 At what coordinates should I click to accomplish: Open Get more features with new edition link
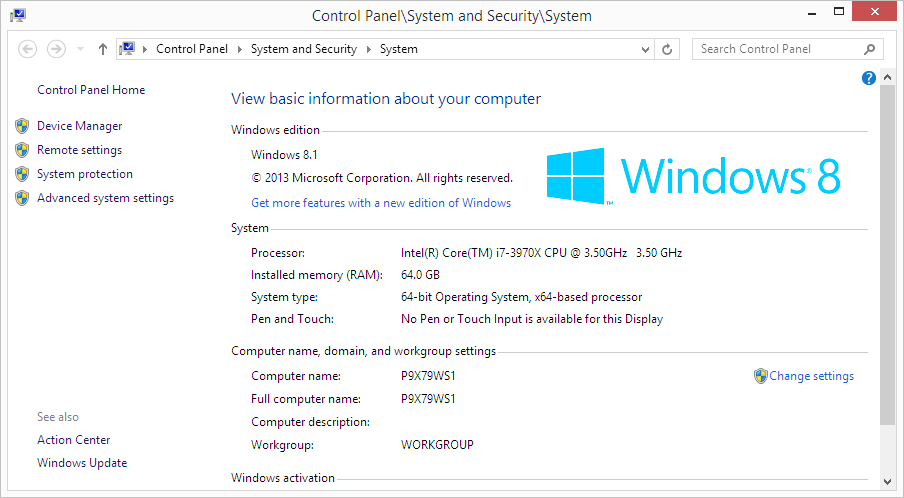click(x=381, y=203)
